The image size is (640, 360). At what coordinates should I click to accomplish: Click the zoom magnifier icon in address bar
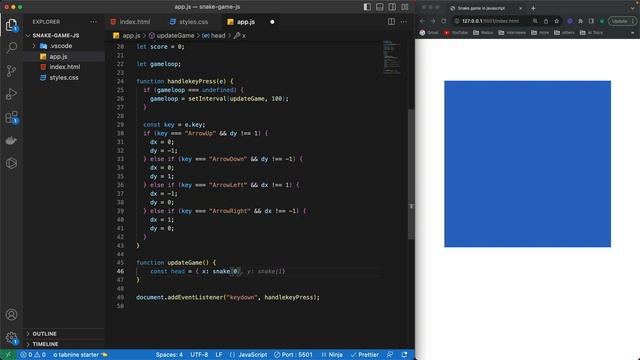coord(535,21)
